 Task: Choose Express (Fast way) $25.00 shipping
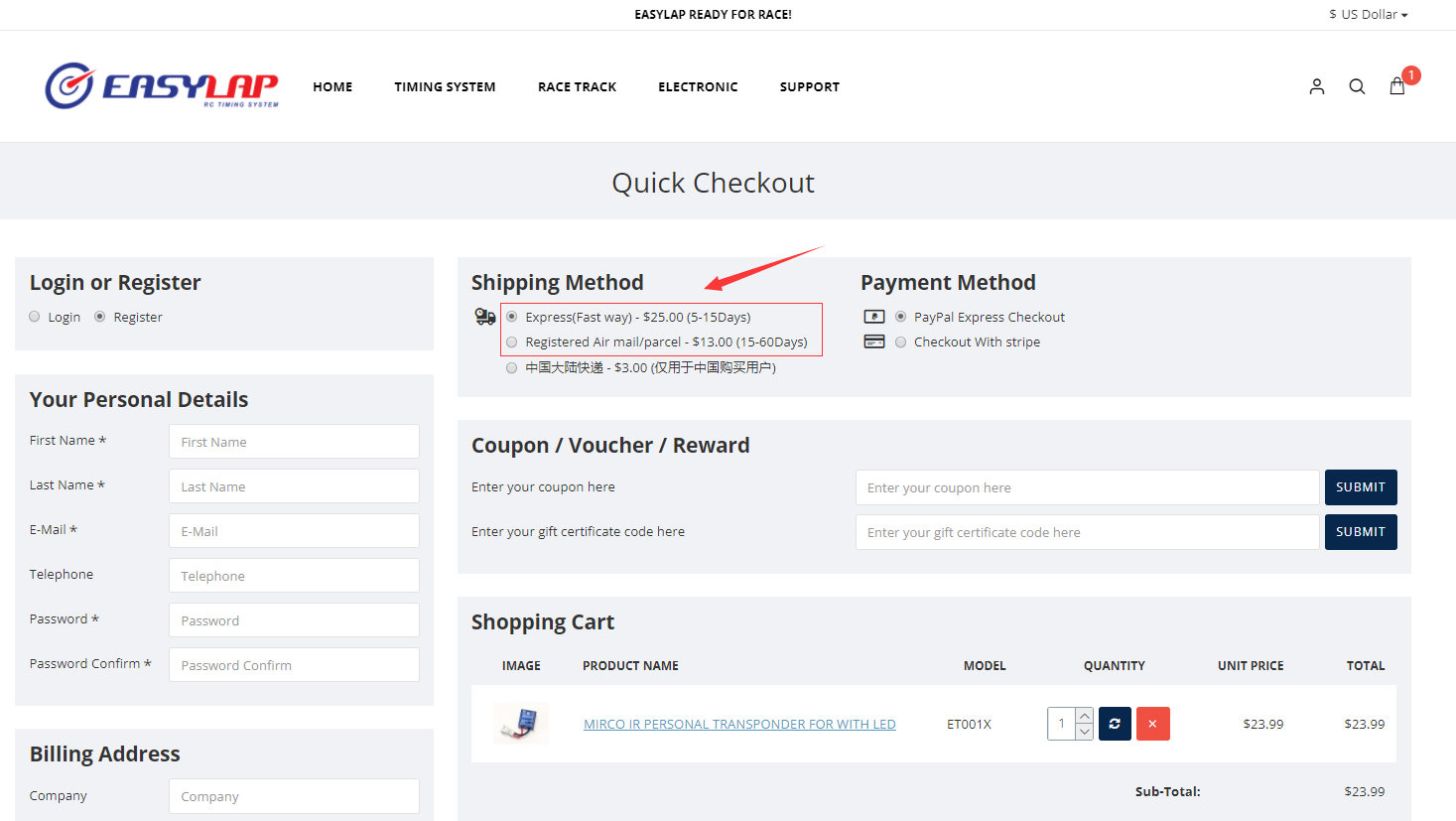pos(512,317)
